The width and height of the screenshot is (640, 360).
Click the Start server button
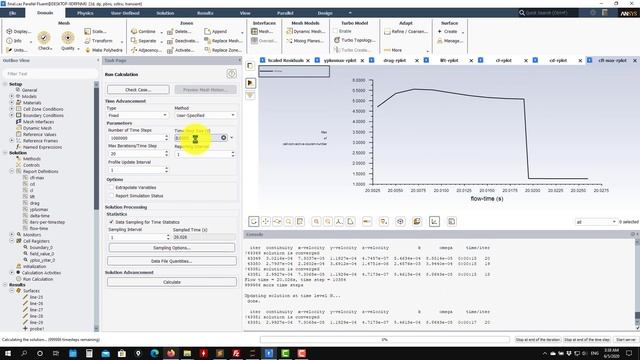626,340
